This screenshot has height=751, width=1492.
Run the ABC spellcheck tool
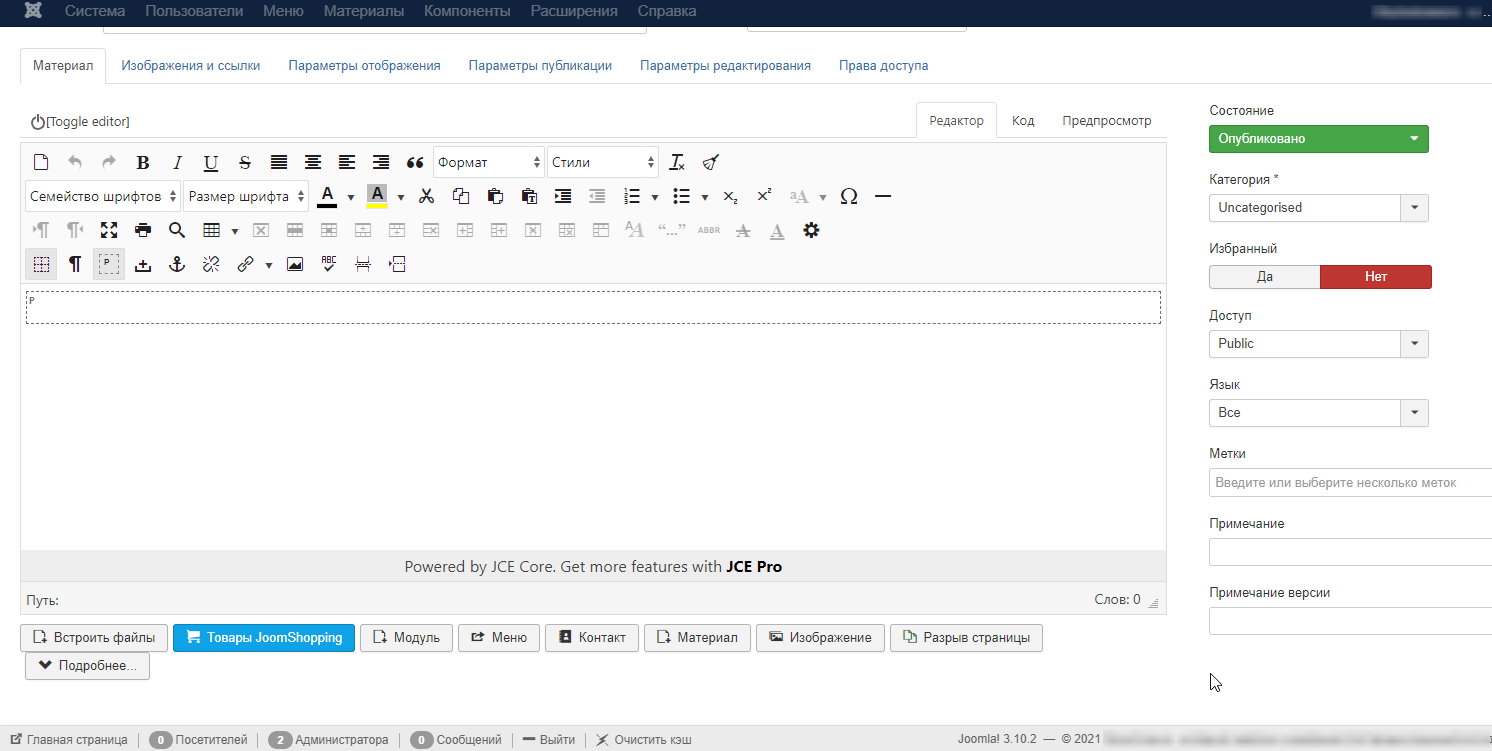(x=329, y=264)
